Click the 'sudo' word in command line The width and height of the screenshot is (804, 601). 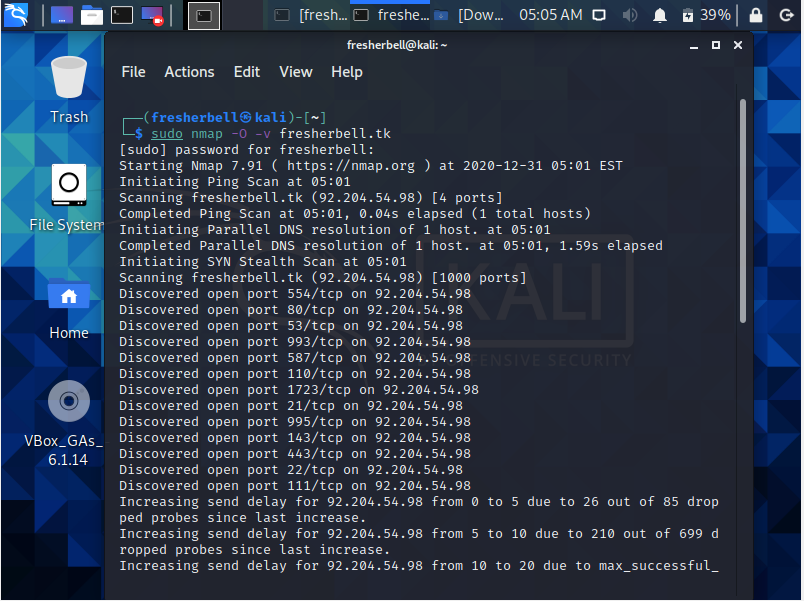167,134
